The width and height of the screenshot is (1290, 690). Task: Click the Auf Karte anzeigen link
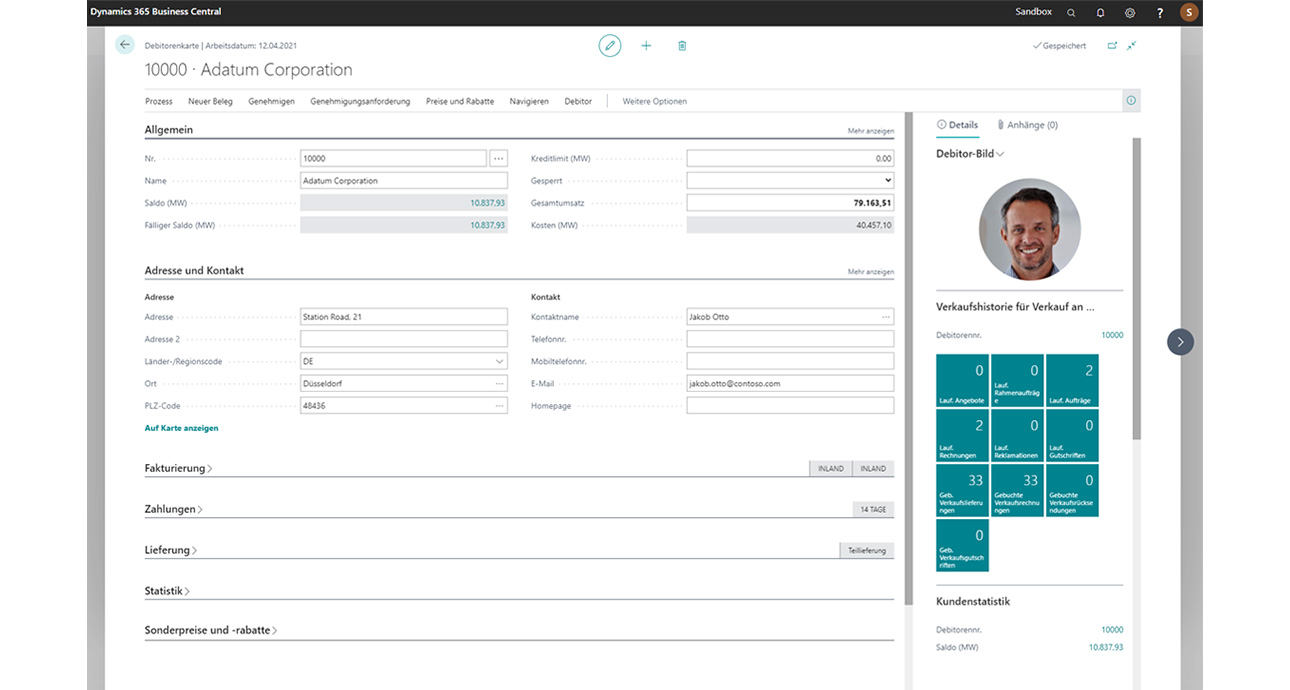(x=180, y=427)
